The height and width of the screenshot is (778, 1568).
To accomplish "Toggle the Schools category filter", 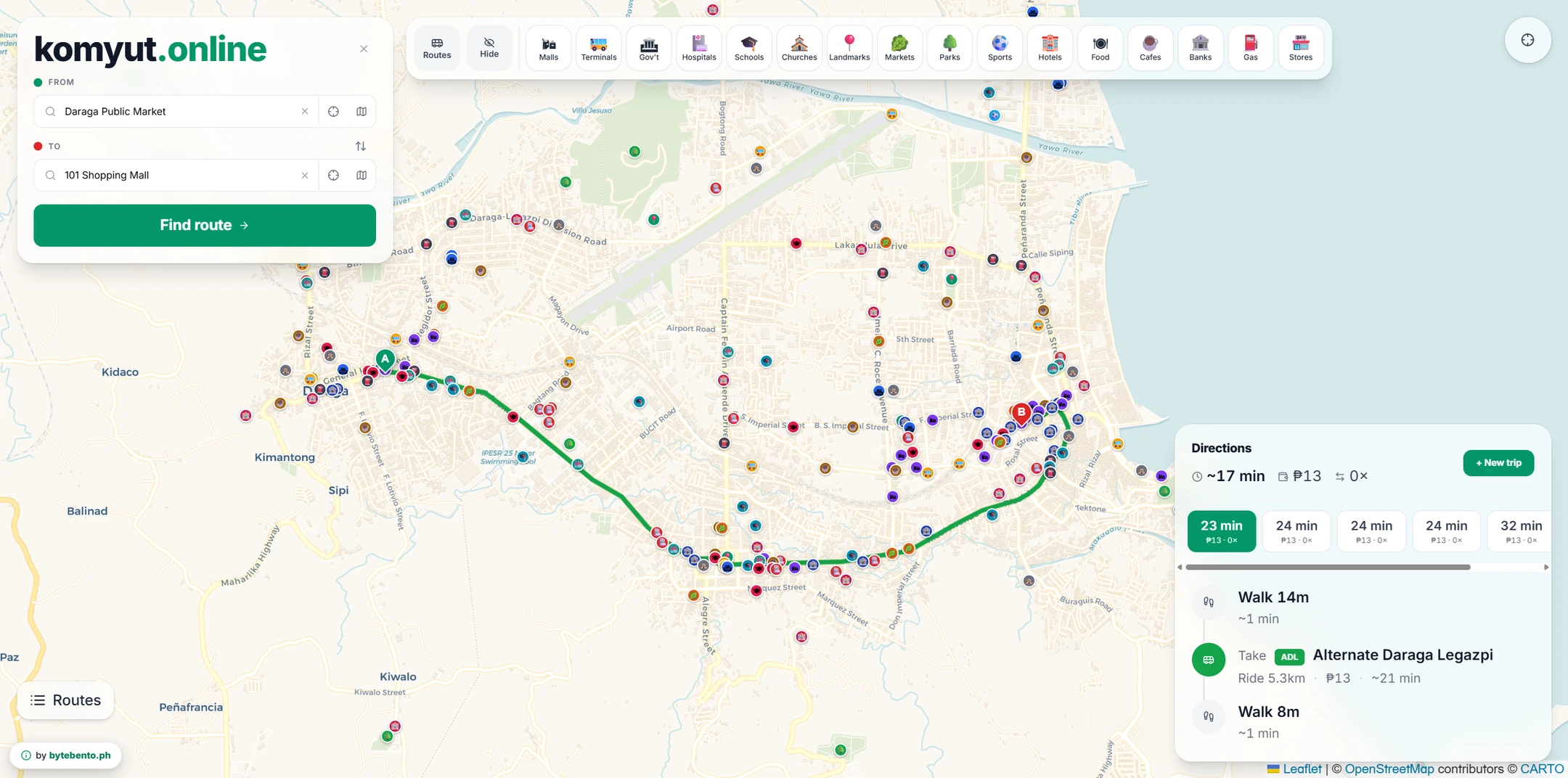I will 749,48.
